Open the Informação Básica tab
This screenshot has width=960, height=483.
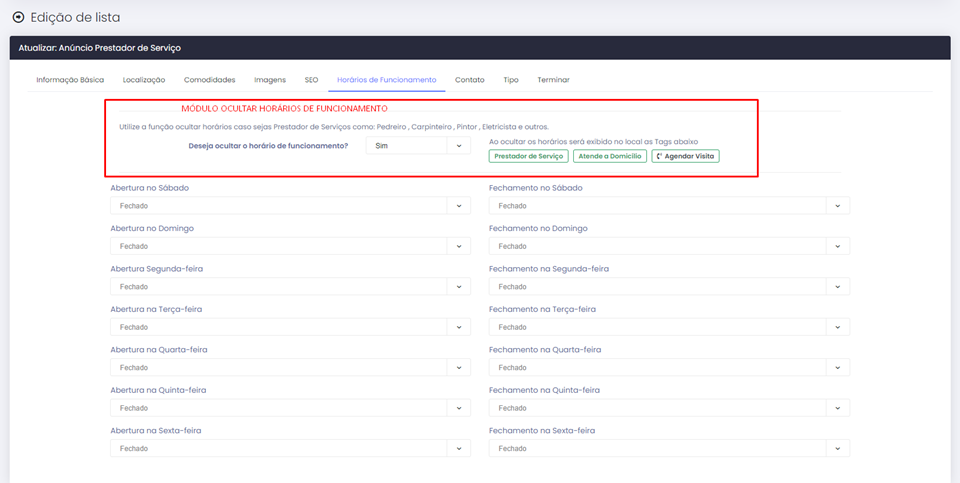coord(70,80)
